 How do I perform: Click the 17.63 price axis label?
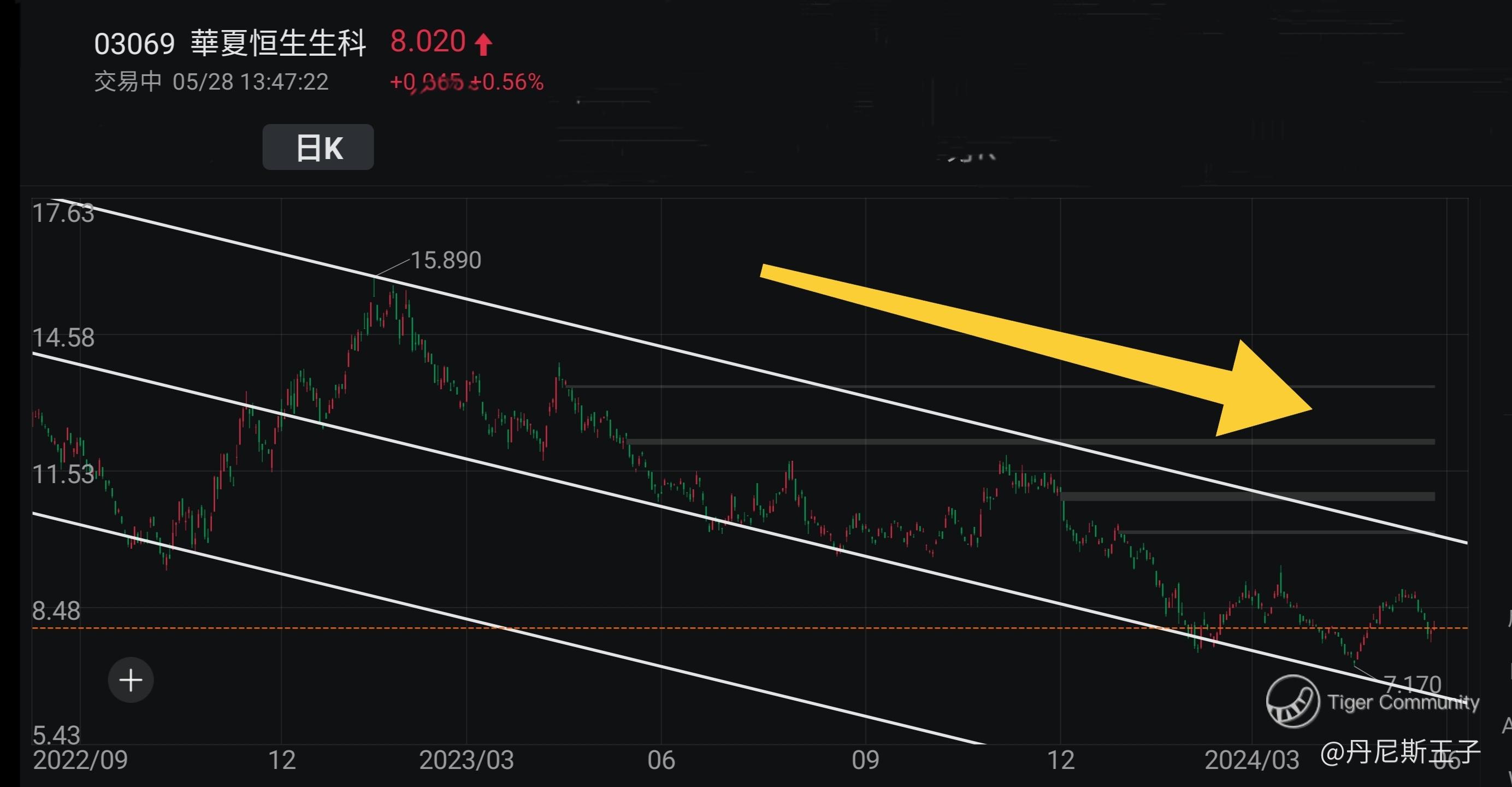[x=63, y=213]
